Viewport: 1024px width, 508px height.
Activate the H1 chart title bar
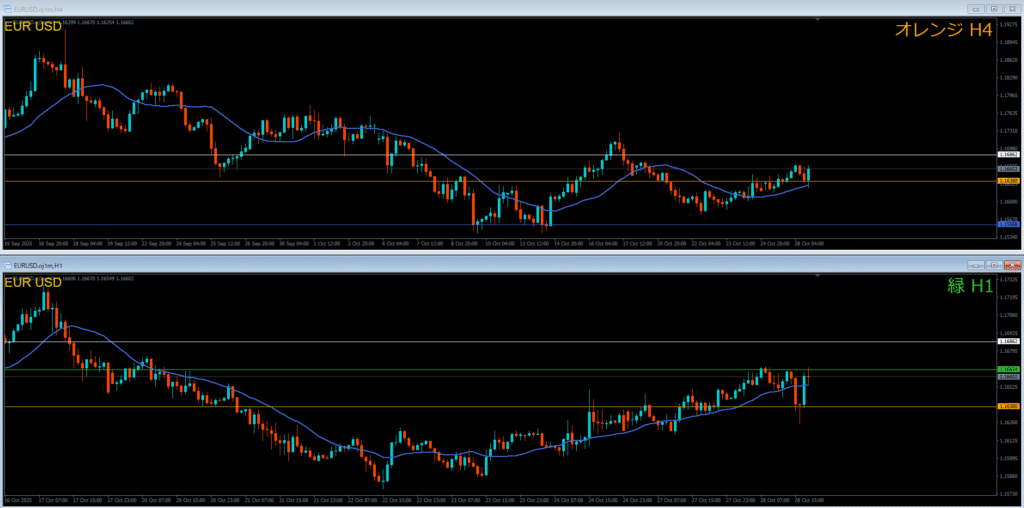pos(500,265)
